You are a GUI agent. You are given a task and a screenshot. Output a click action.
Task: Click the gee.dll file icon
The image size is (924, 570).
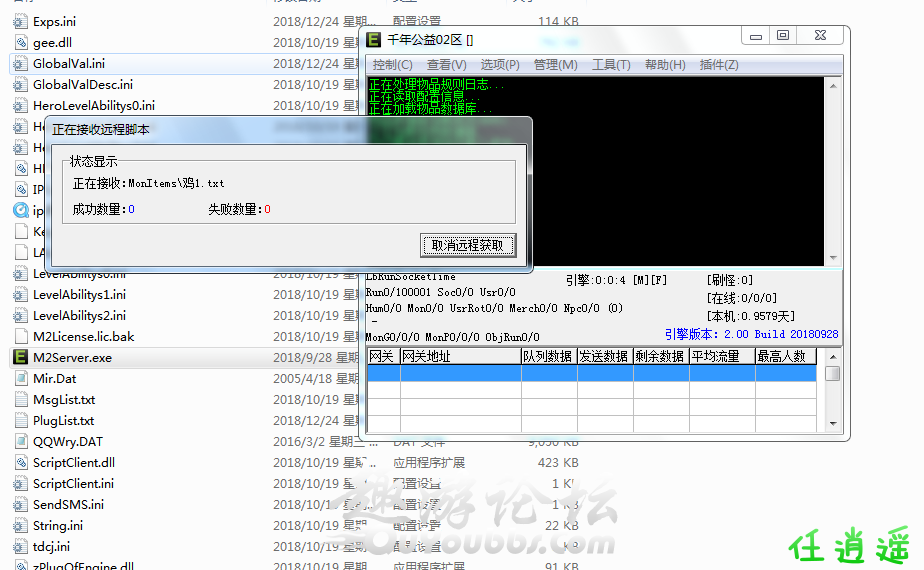(x=21, y=42)
